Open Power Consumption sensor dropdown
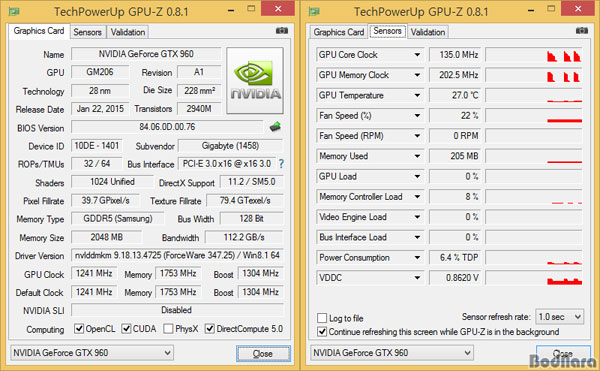This screenshot has height=371, width=600. click(x=417, y=257)
